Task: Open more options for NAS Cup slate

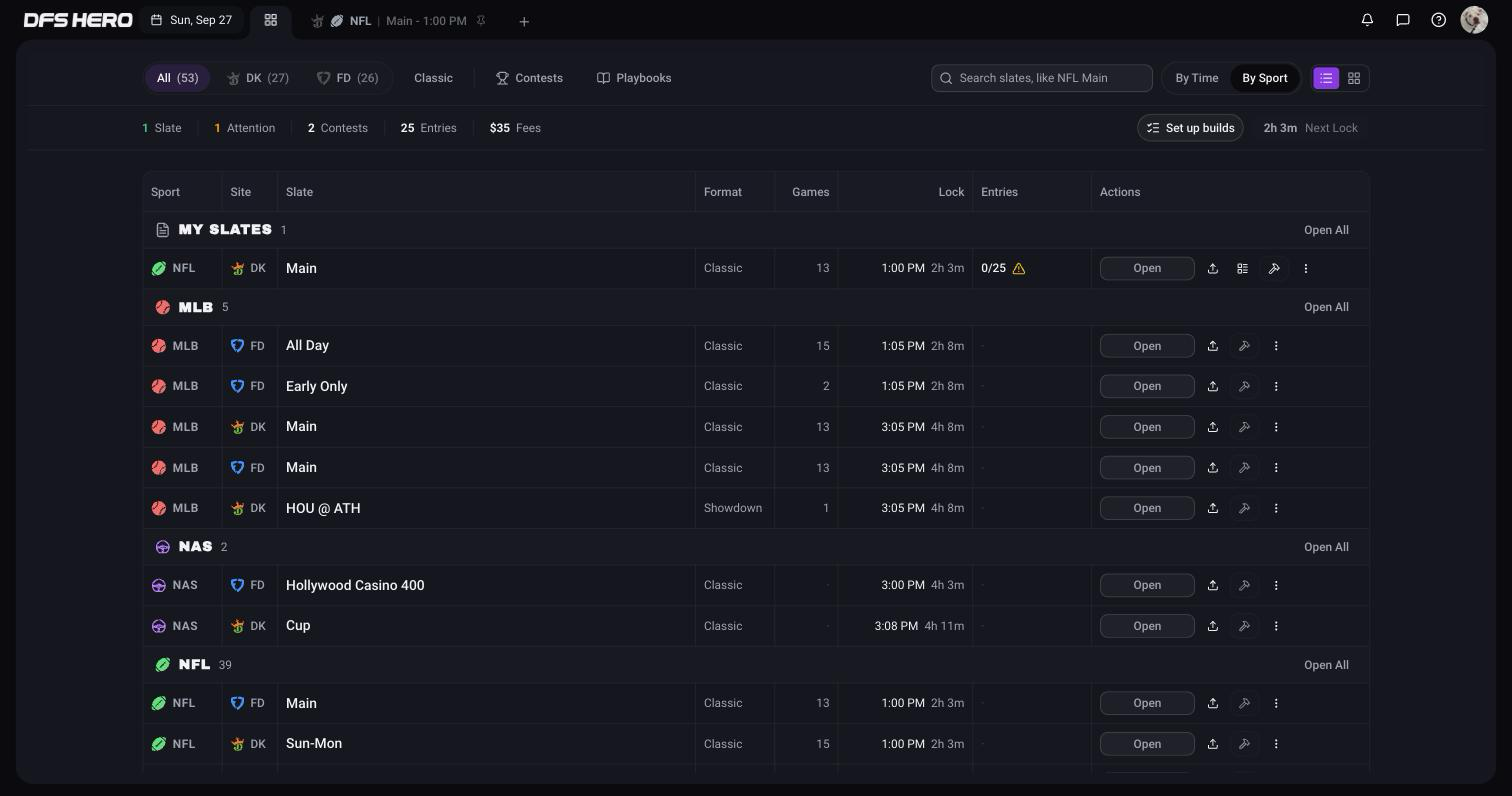Action: point(1276,626)
